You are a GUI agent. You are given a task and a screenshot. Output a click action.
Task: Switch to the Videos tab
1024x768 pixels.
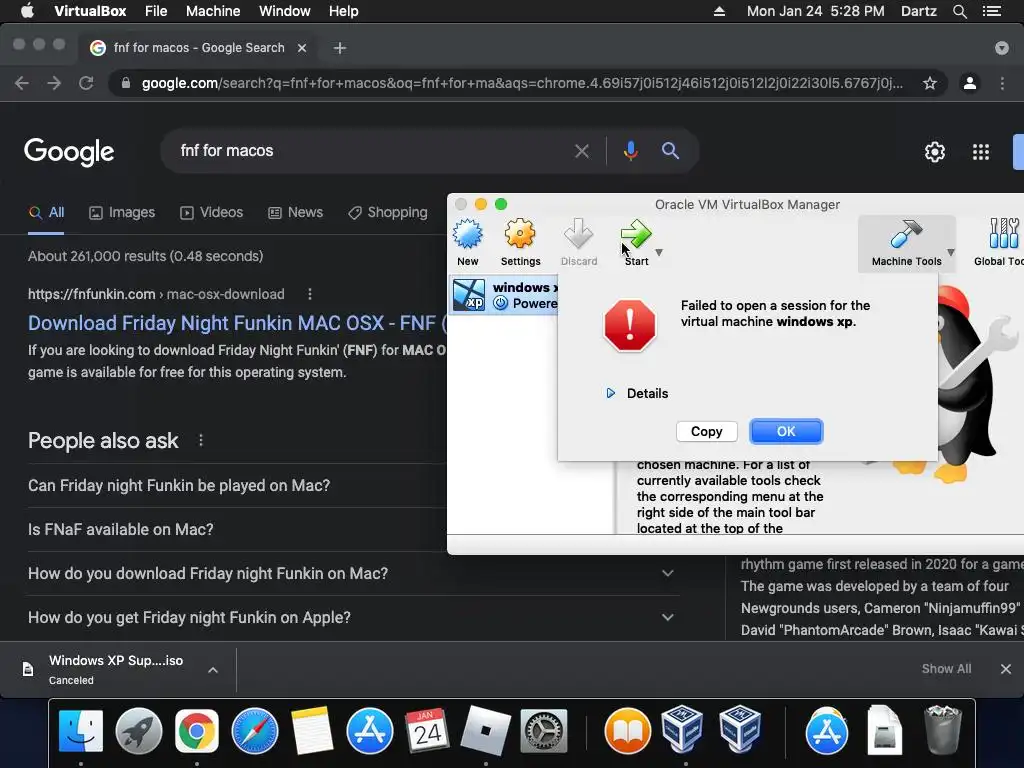(x=212, y=213)
